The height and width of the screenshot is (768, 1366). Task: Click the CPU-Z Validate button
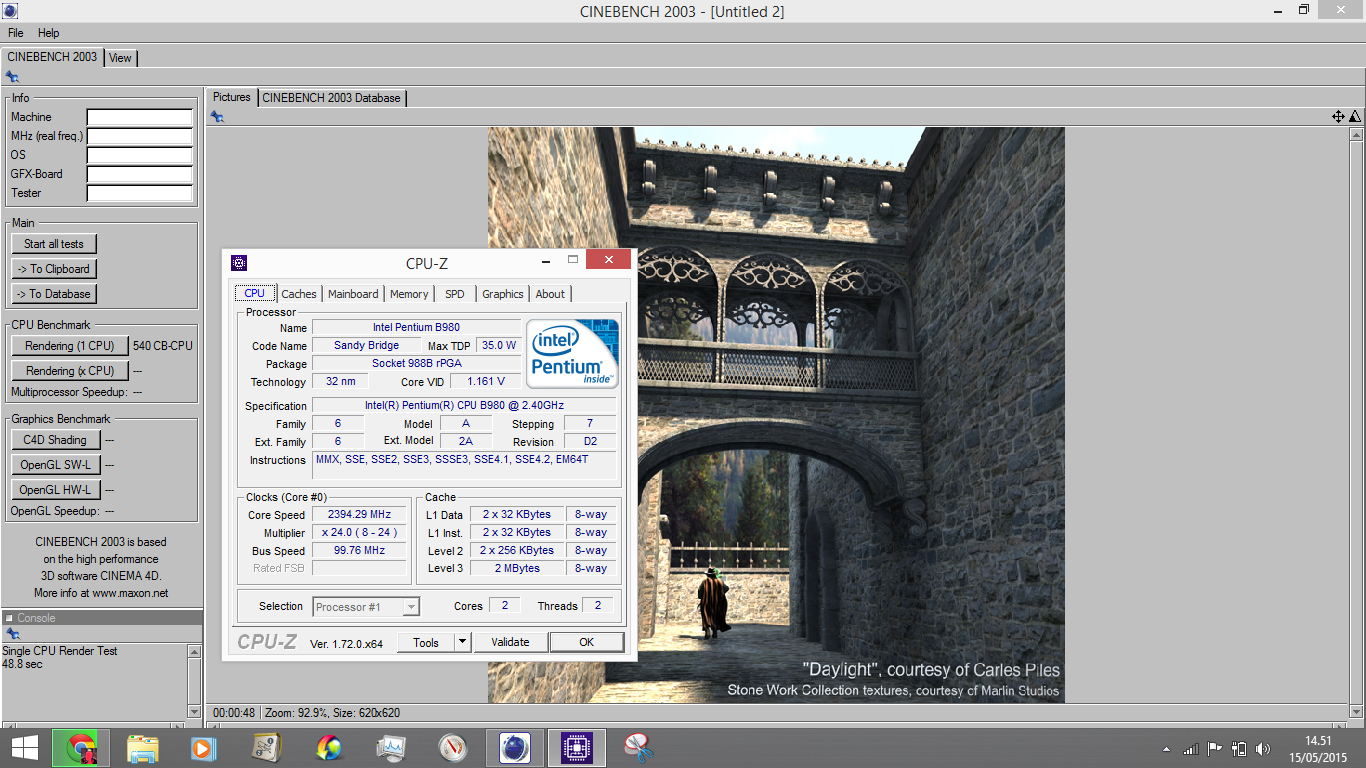coord(510,642)
